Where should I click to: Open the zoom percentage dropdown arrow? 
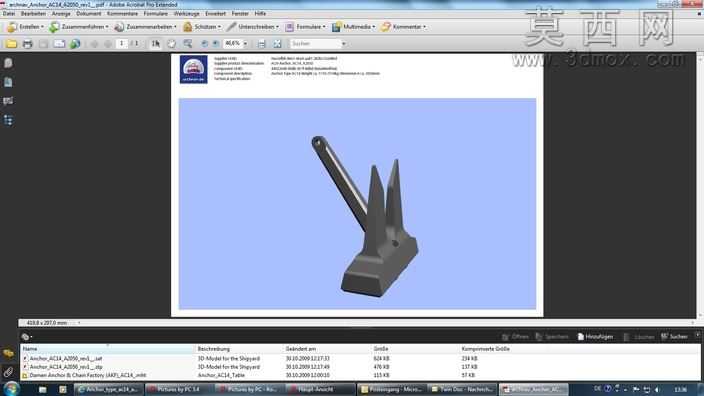pyautogui.click(x=245, y=44)
